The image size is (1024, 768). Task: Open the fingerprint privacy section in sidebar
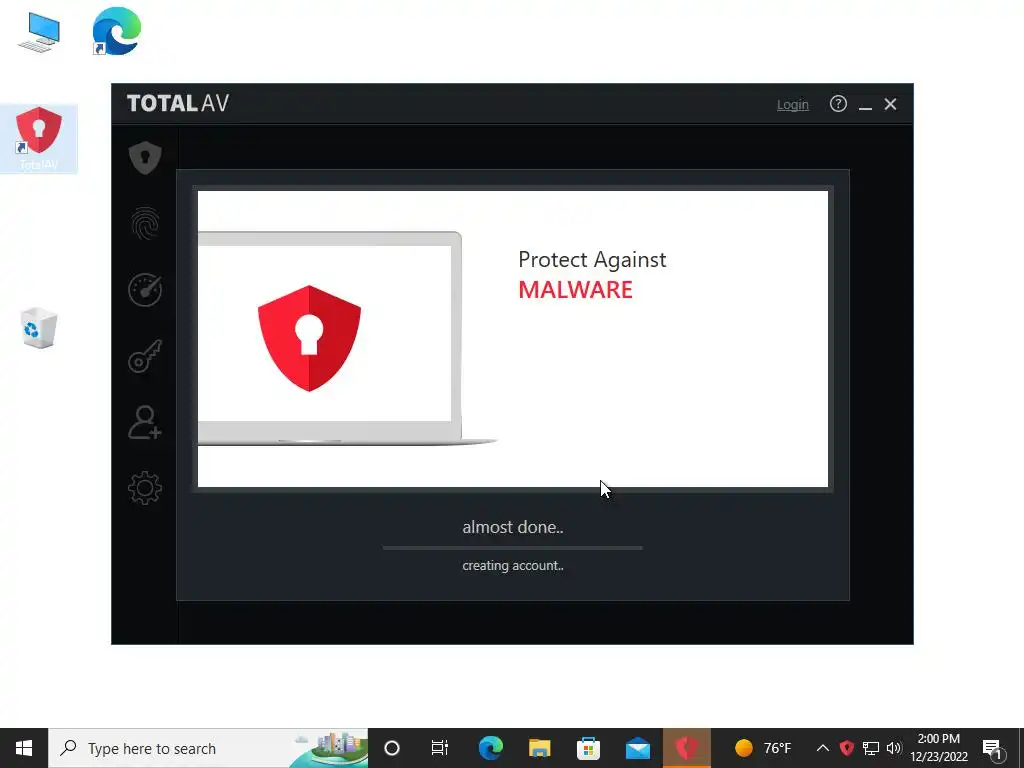point(145,224)
